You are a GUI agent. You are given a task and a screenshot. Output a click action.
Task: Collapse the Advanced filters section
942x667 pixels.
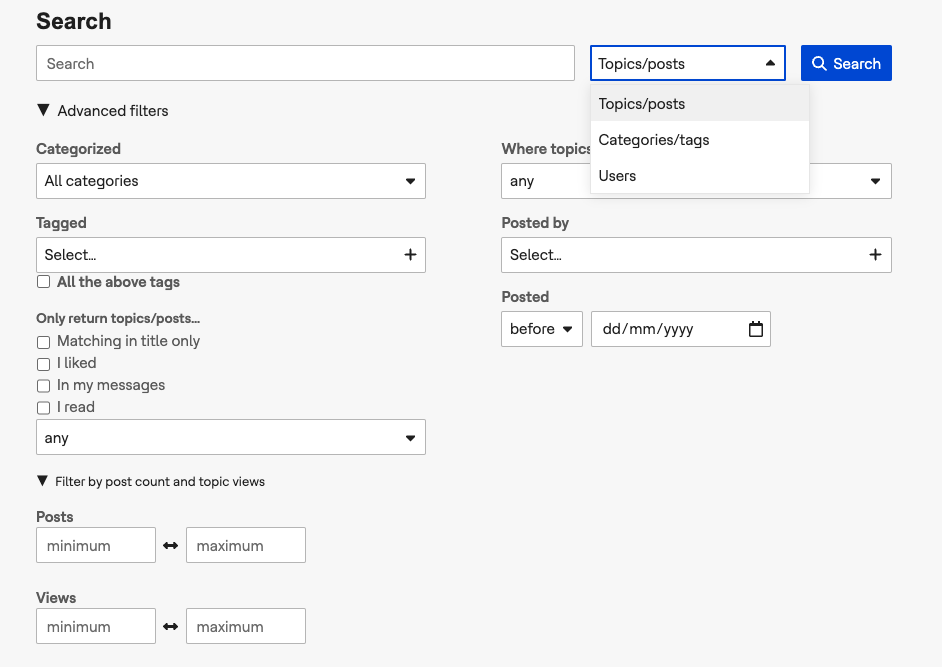[102, 111]
